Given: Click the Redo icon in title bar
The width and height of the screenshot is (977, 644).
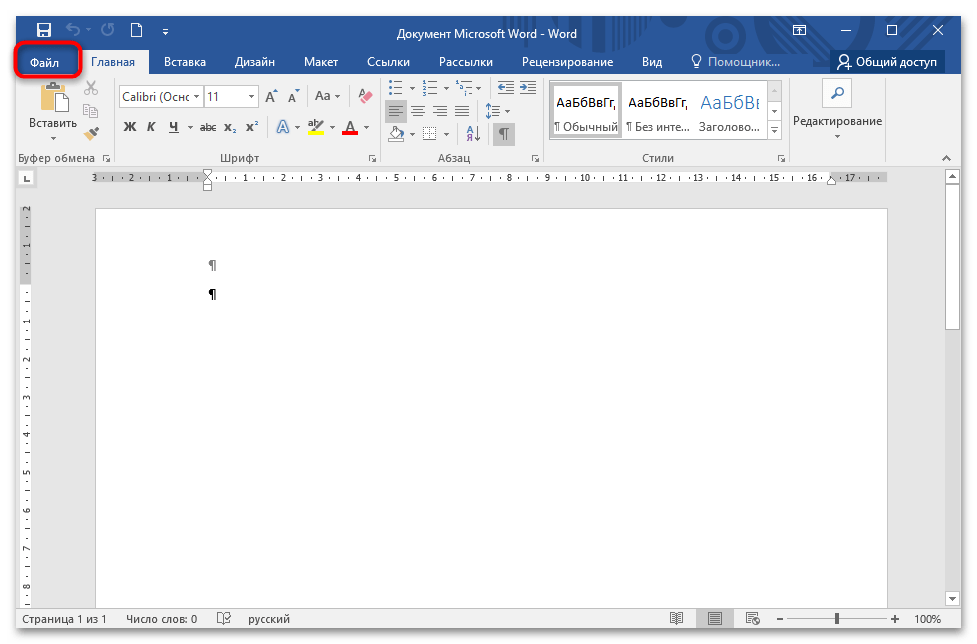Looking at the screenshot, I should pos(108,30).
